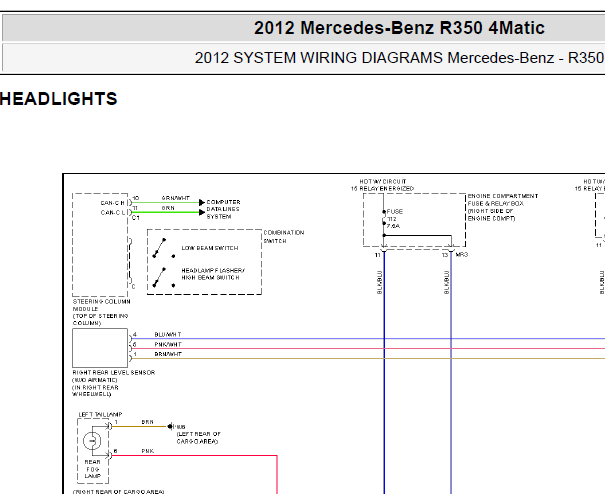Click '(W/O AIRMATIC)' note under level sensor
The width and height of the screenshot is (605, 494).
click(x=95, y=380)
